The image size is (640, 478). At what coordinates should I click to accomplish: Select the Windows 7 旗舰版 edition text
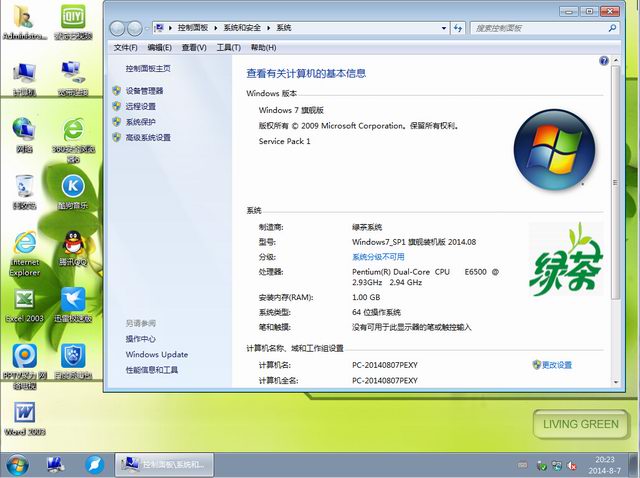(x=291, y=110)
